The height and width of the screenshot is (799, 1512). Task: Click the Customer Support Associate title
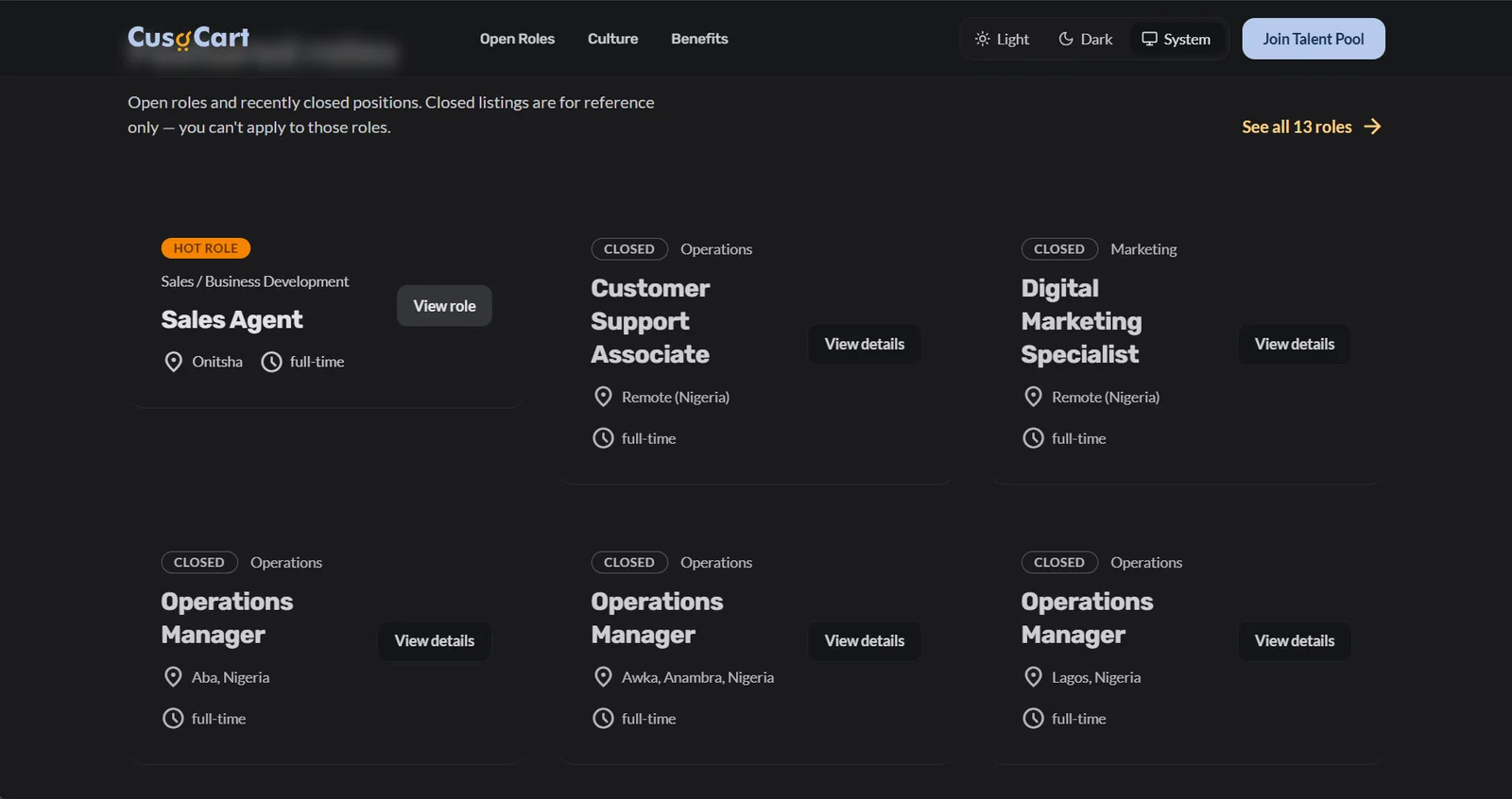[650, 321]
